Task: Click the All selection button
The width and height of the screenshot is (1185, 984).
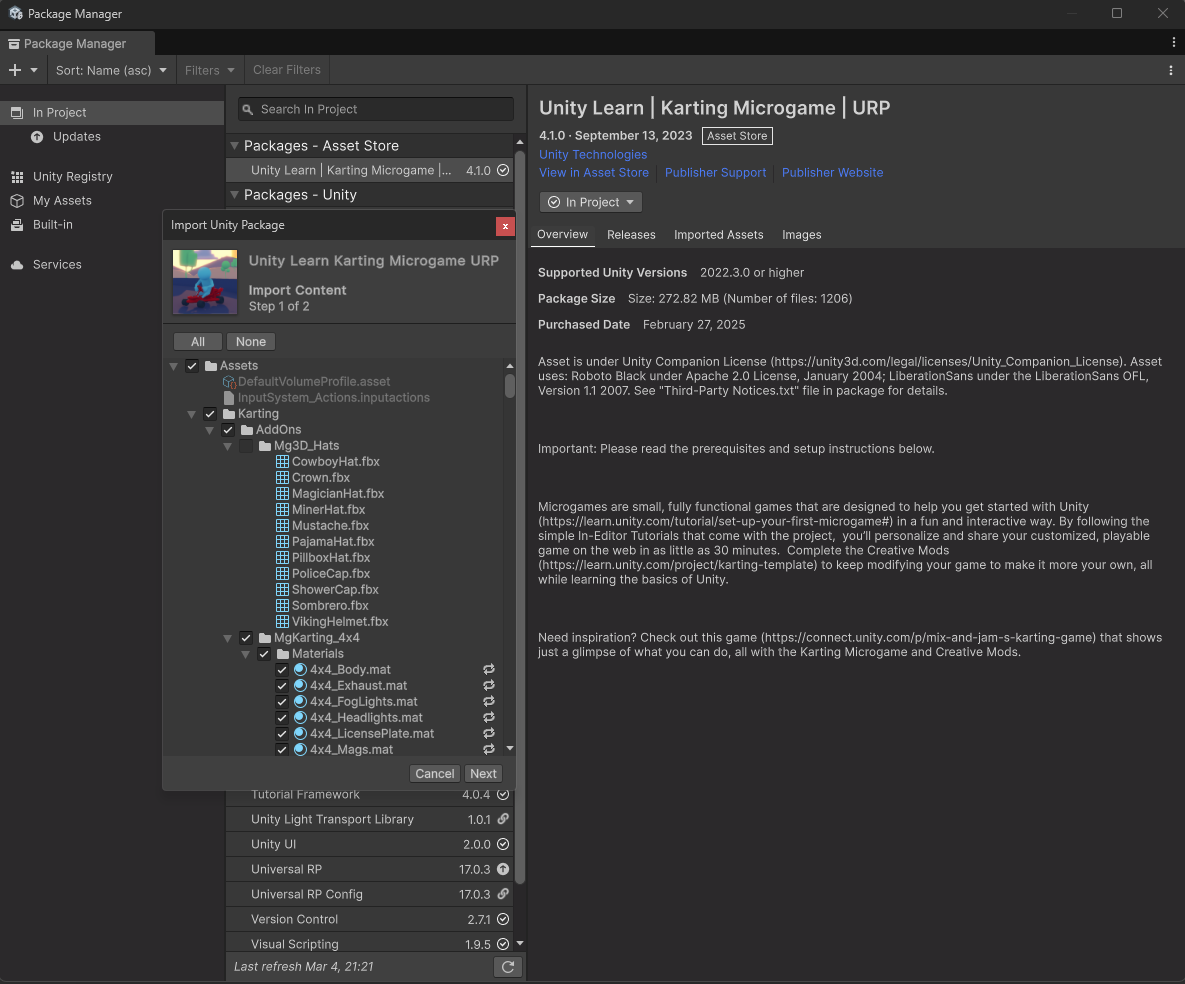Action: point(198,342)
